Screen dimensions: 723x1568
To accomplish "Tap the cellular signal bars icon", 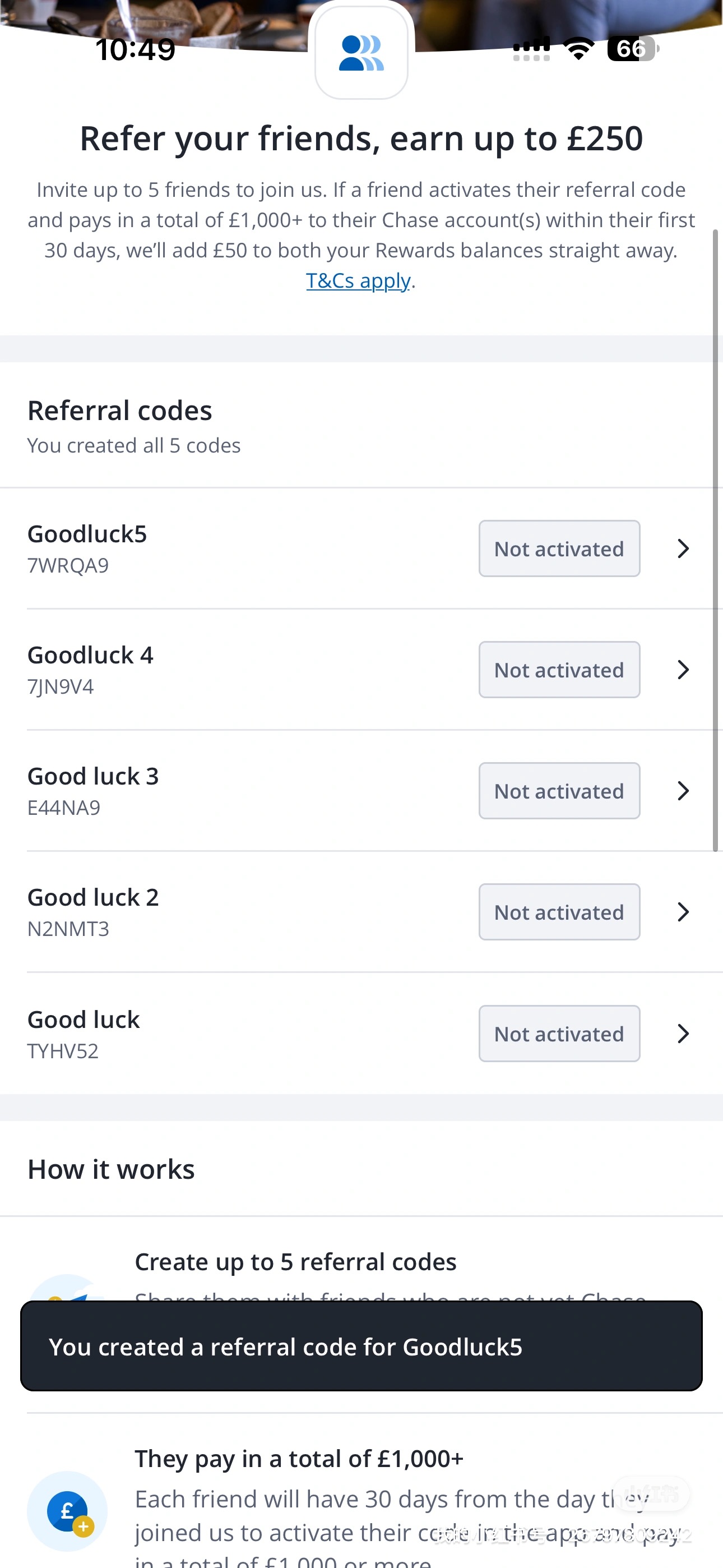I will [x=531, y=49].
